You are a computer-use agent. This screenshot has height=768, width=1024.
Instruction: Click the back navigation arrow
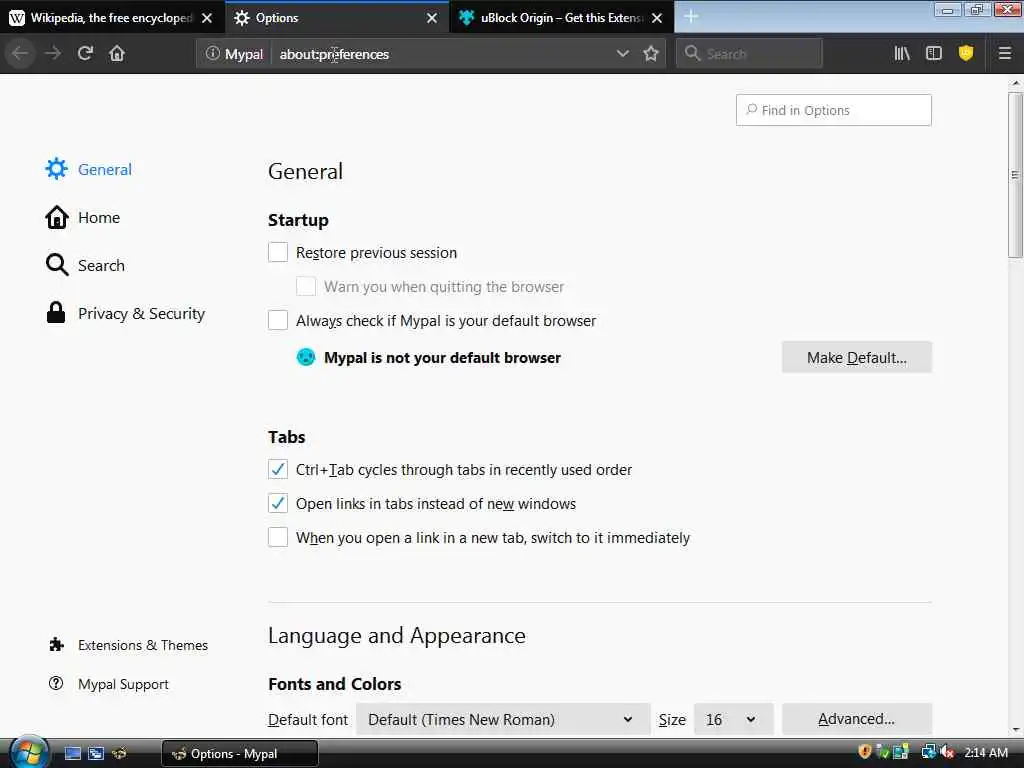[x=20, y=54]
